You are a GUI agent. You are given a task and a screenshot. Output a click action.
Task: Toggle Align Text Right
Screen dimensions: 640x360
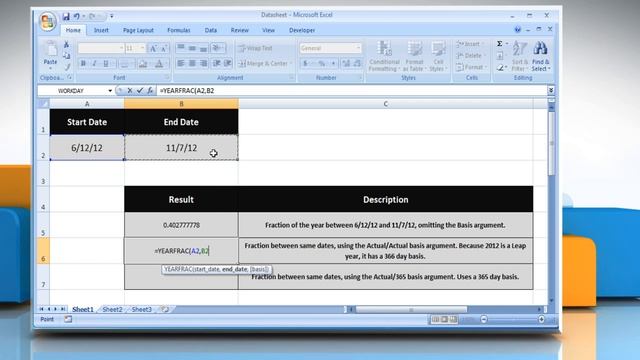(203, 63)
